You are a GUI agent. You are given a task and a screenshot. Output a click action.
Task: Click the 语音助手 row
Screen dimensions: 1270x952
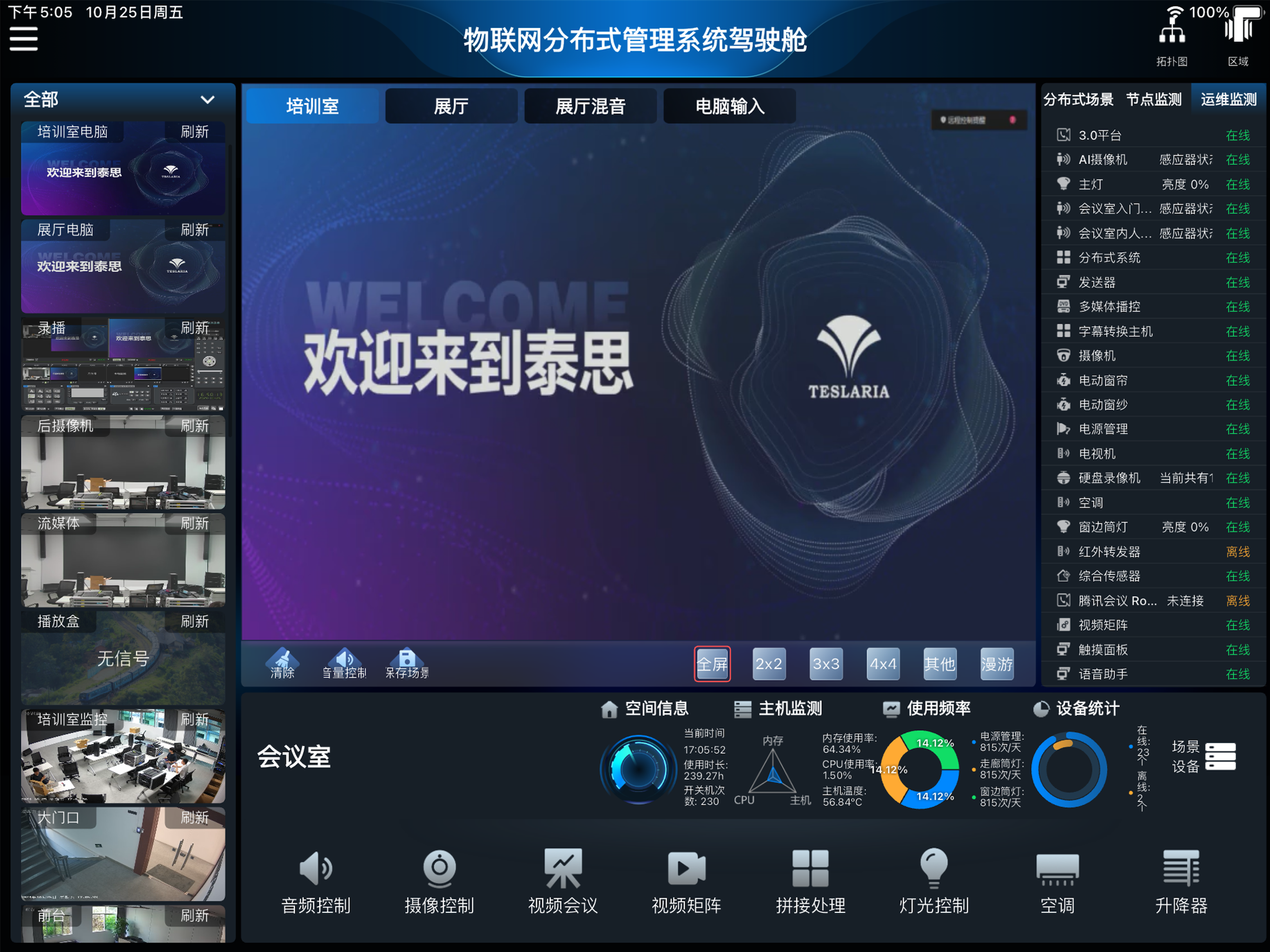click(x=1153, y=674)
